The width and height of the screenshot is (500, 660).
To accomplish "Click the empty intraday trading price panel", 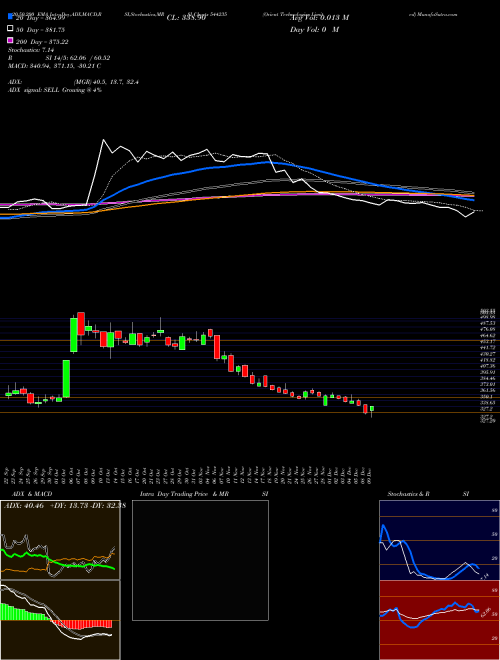I will [x=200, y=560].
